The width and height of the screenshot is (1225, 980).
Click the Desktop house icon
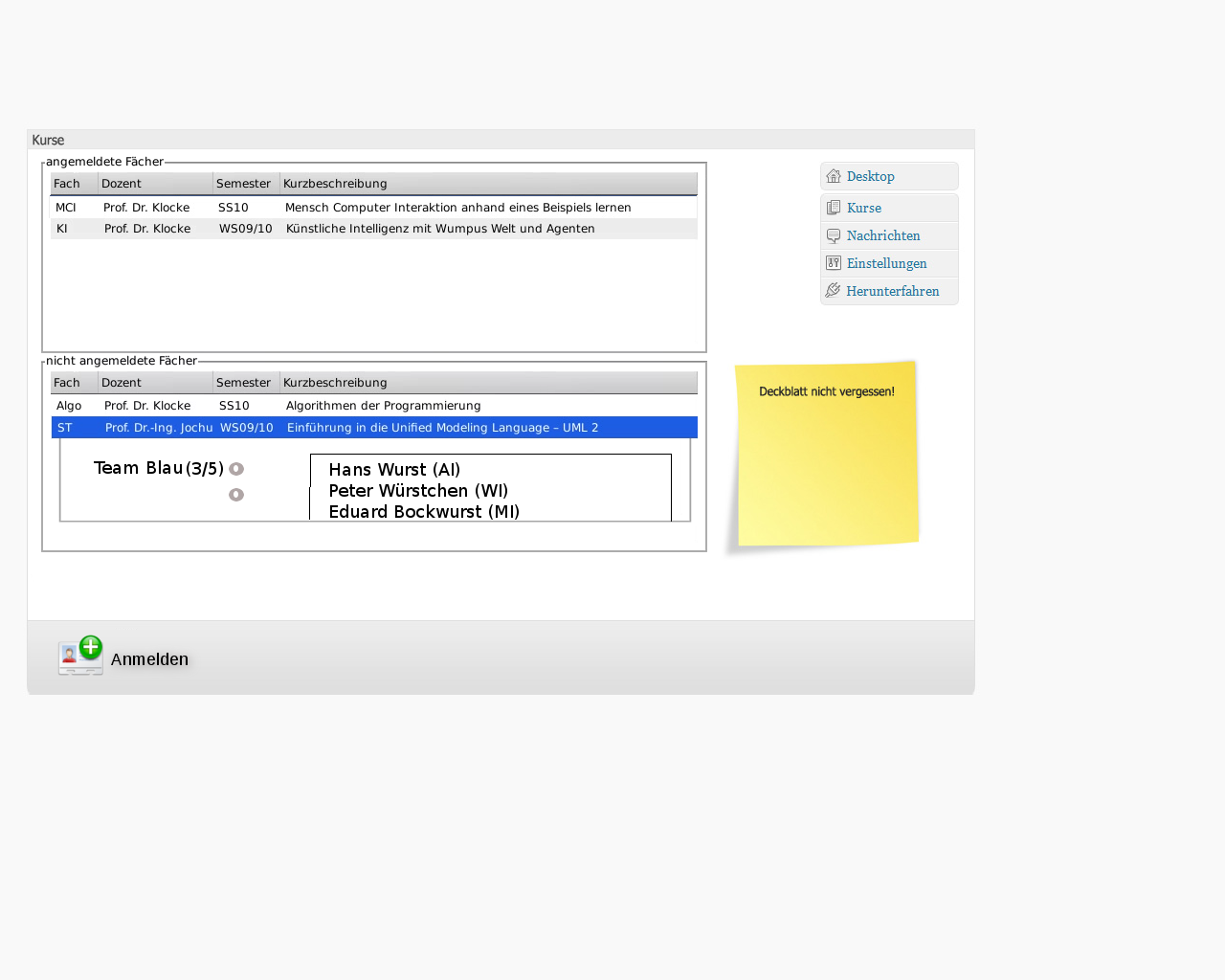coord(834,176)
